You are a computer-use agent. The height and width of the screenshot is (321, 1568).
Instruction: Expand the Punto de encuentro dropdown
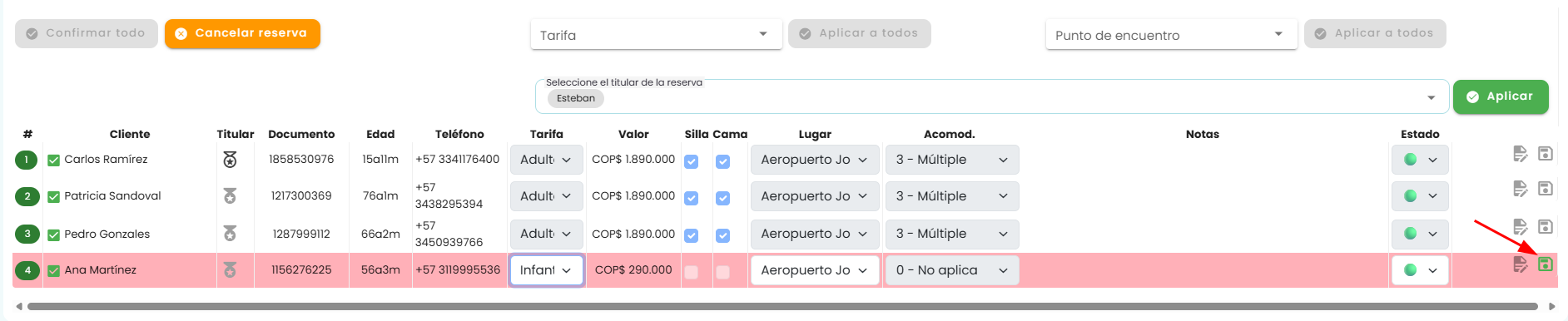click(1171, 35)
